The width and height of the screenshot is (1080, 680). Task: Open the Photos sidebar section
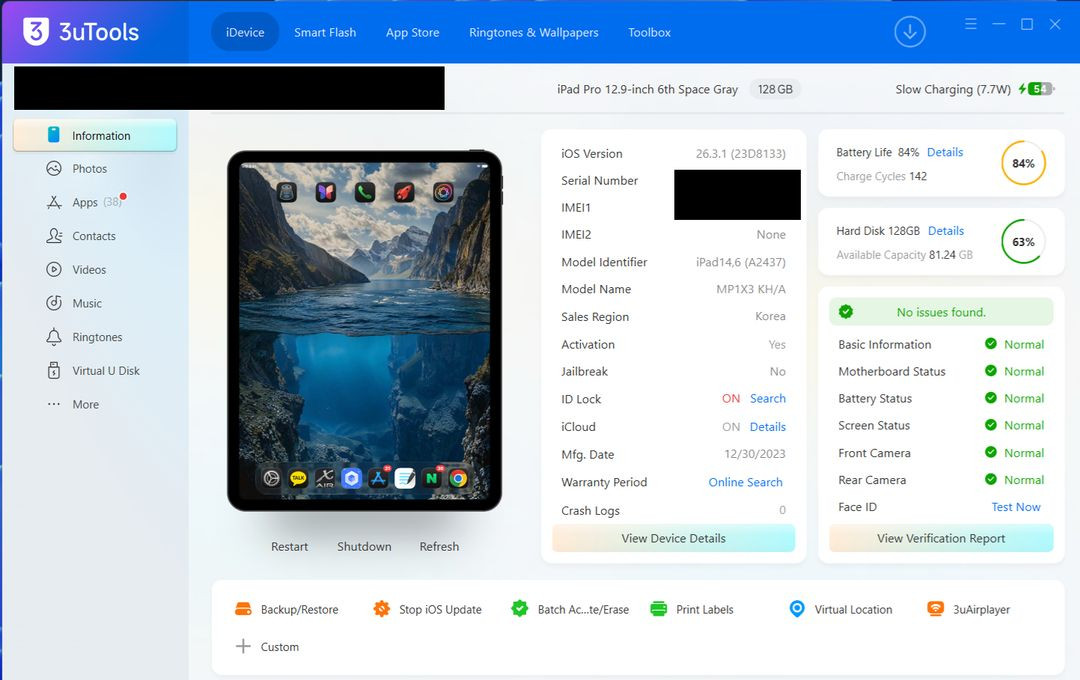click(x=89, y=169)
